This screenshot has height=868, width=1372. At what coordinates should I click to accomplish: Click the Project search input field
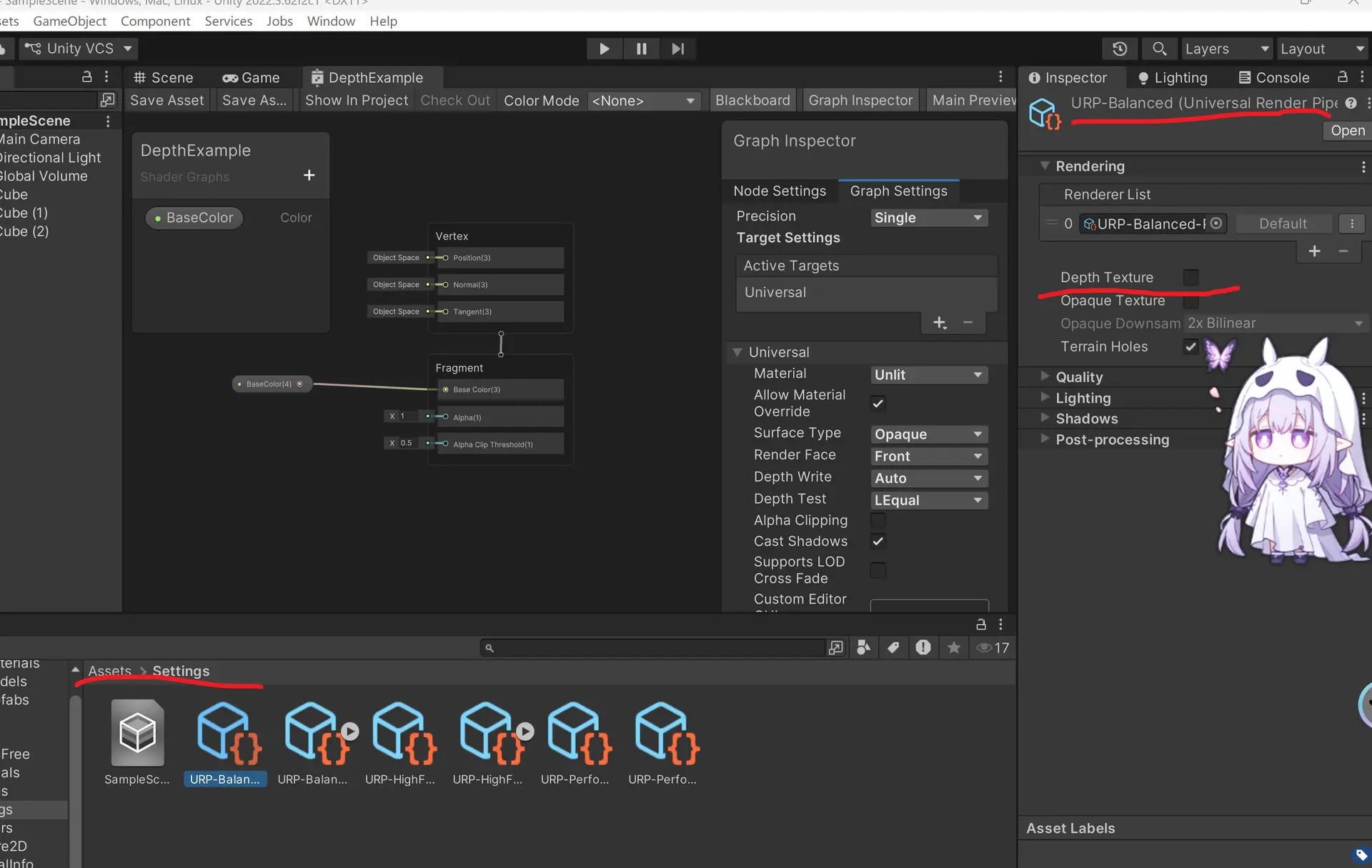(654, 648)
